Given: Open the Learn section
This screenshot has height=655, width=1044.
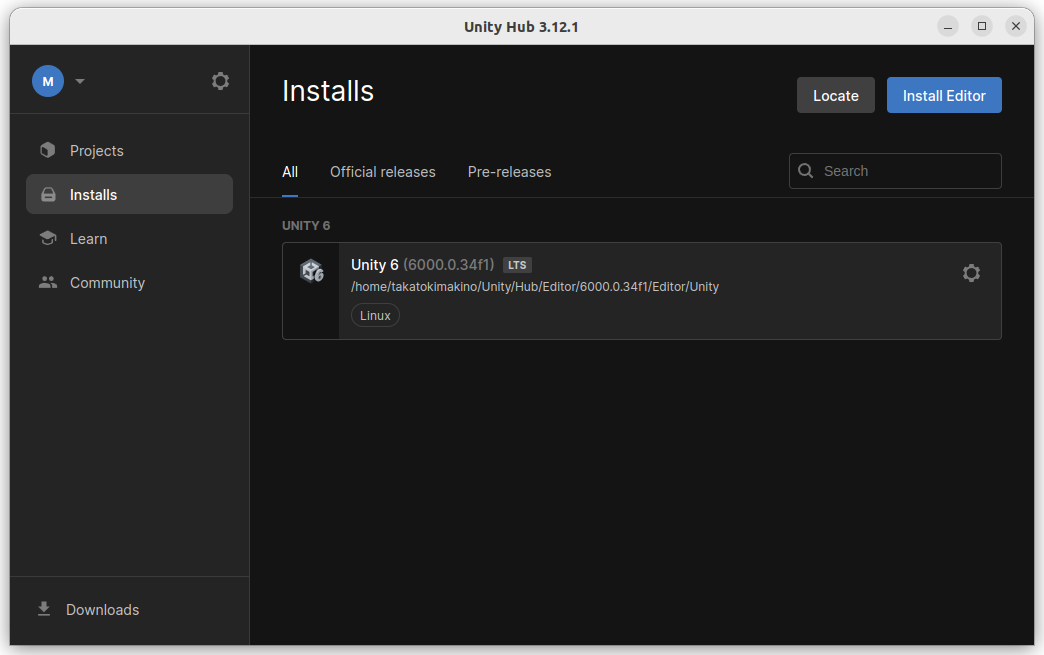Looking at the screenshot, I should click(129, 238).
